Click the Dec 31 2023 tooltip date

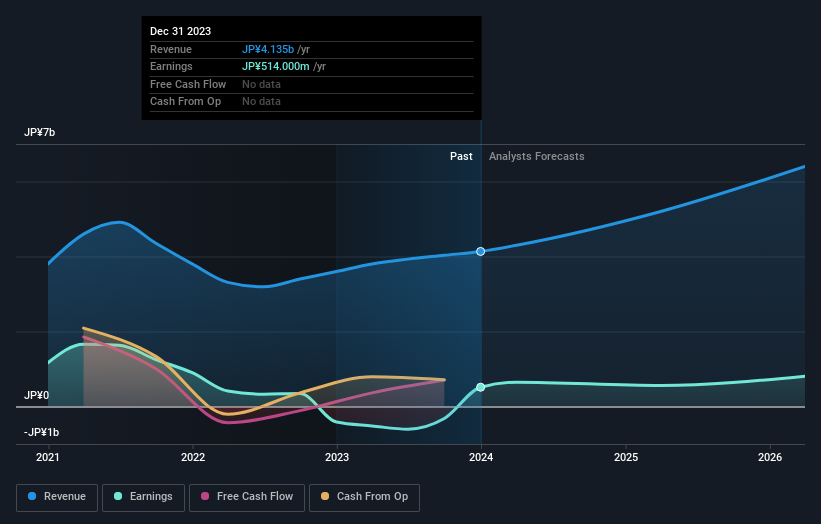181,31
